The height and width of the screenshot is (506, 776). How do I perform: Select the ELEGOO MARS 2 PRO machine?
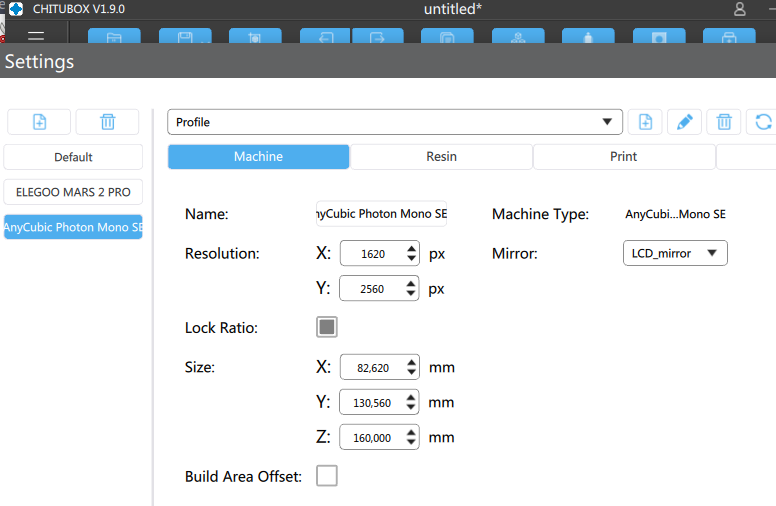point(73,192)
